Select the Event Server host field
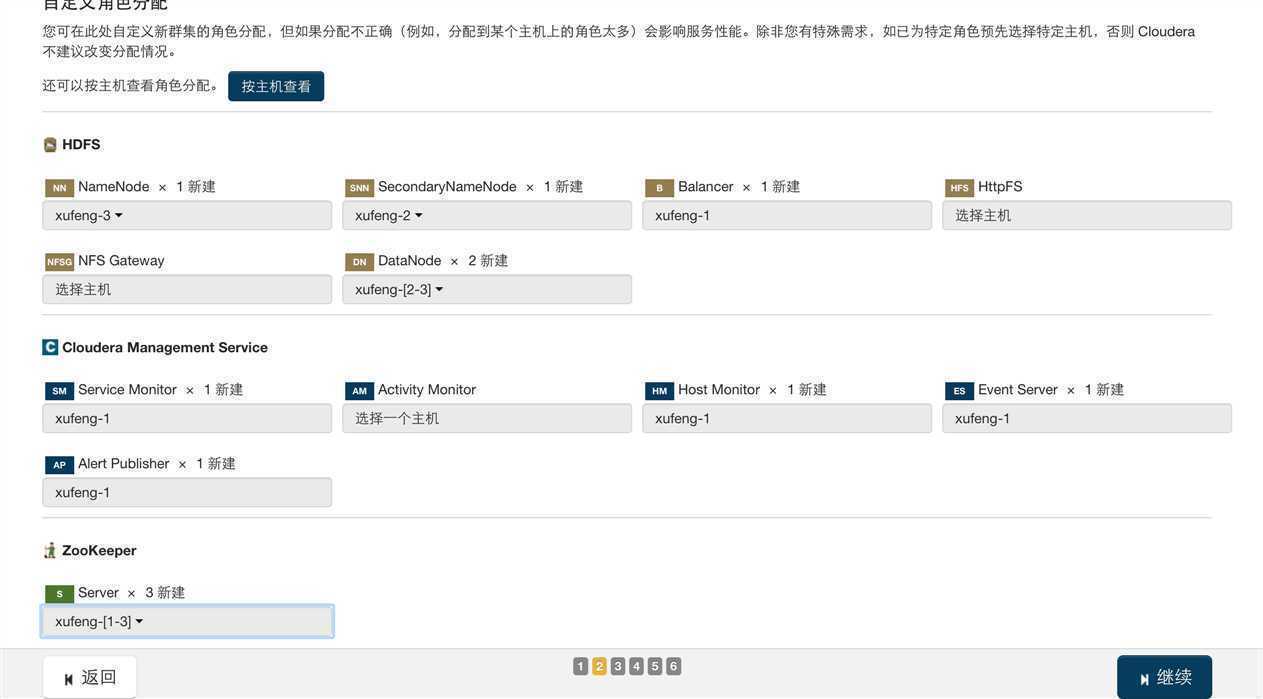 click(1087, 418)
